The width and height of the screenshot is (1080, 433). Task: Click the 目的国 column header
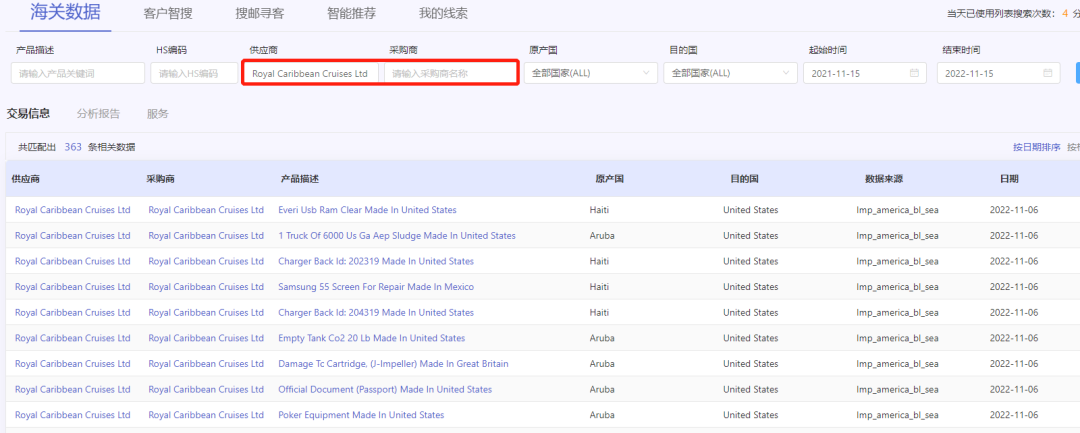pyautogui.click(x=745, y=178)
